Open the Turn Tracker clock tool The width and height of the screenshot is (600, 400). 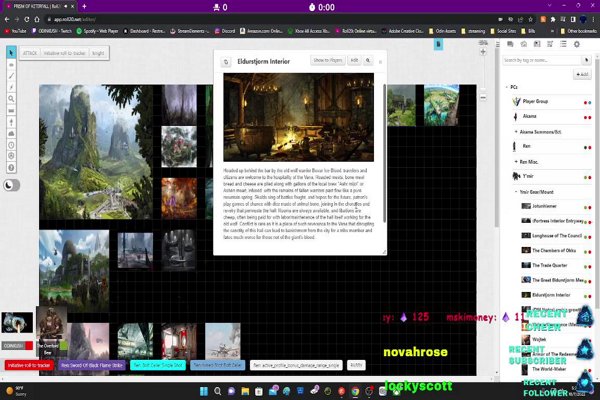tap(11, 145)
